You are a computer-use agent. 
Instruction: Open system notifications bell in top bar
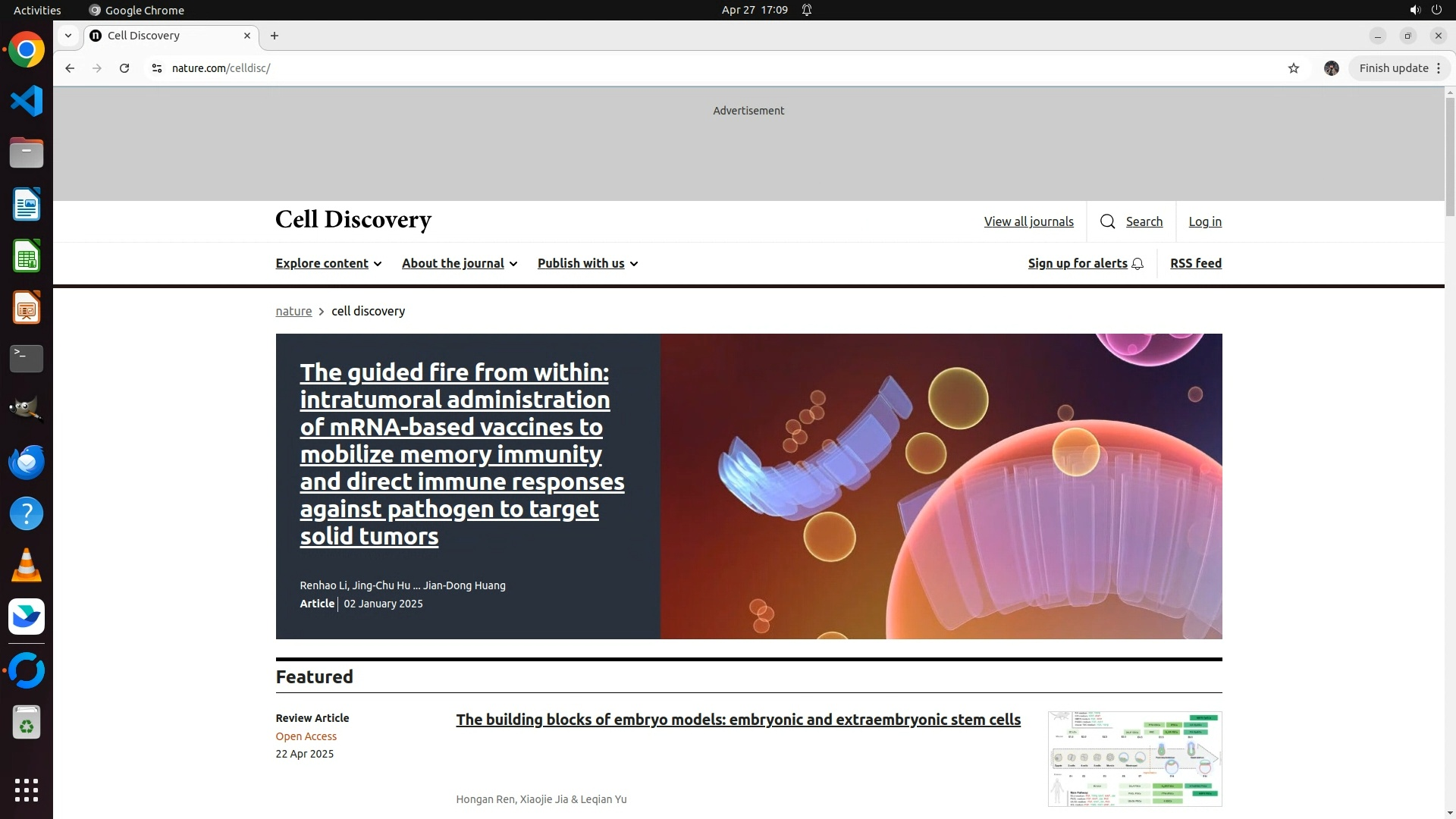click(807, 10)
